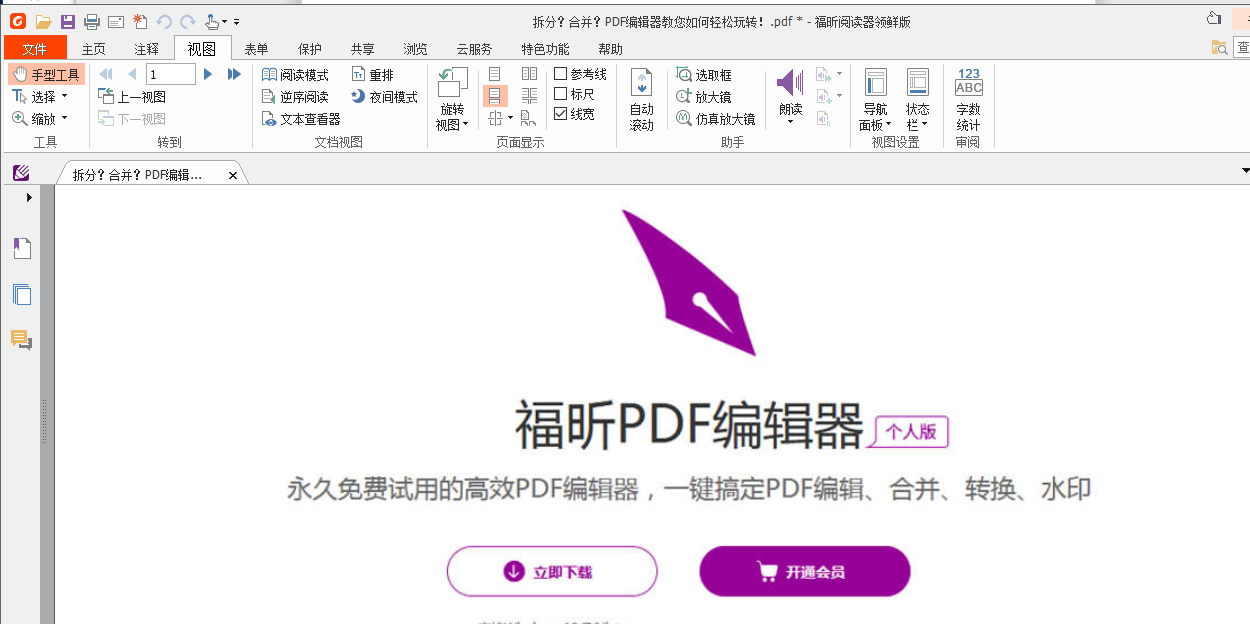The image size is (1250, 624).
Task: Open customize quick access toolbar arrow
Action: (x=237, y=22)
